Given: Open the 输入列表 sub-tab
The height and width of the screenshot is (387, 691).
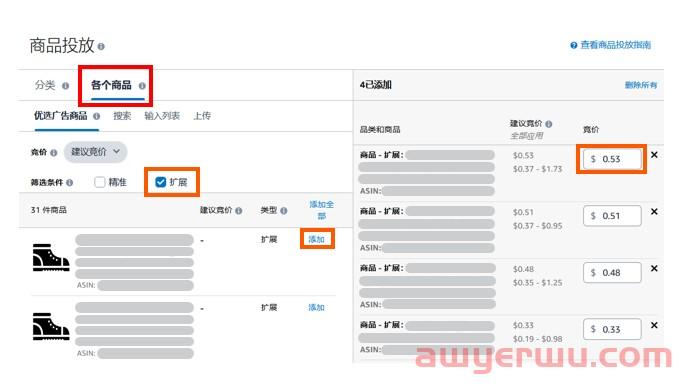Looking at the screenshot, I should [x=162, y=115].
